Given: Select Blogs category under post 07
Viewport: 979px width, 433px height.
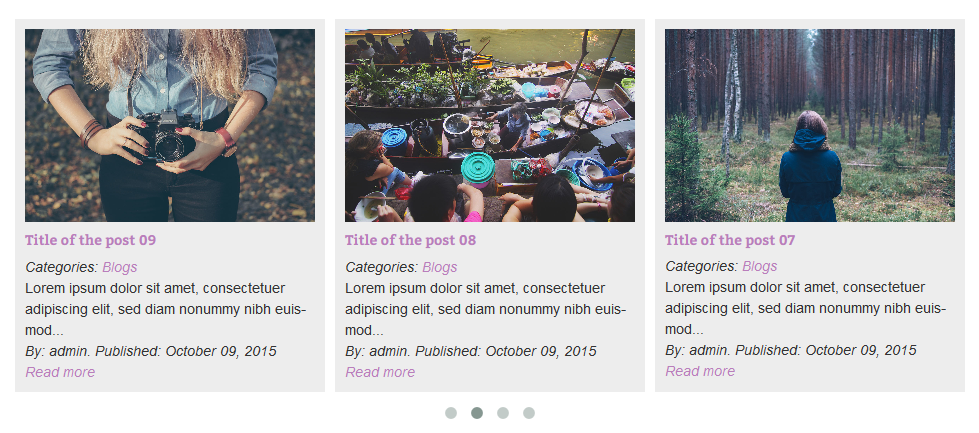Looking at the screenshot, I should click(760, 267).
